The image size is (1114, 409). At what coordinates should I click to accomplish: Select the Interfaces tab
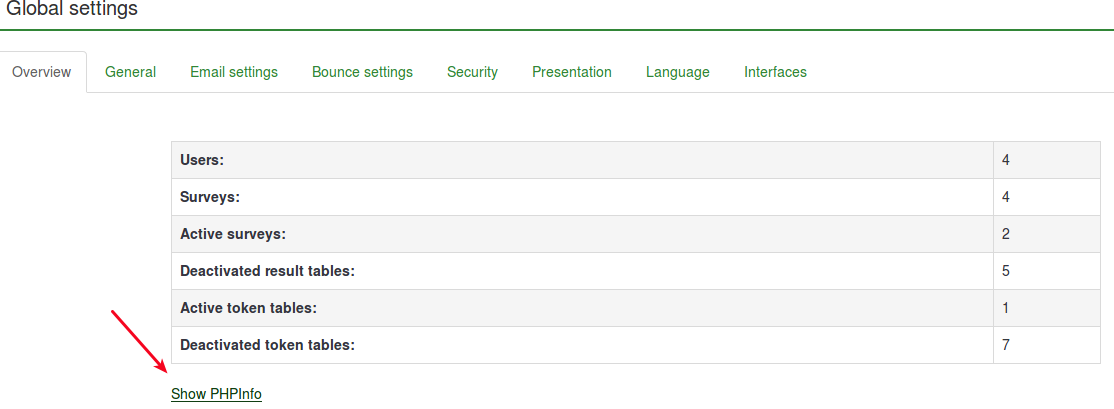tap(775, 72)
